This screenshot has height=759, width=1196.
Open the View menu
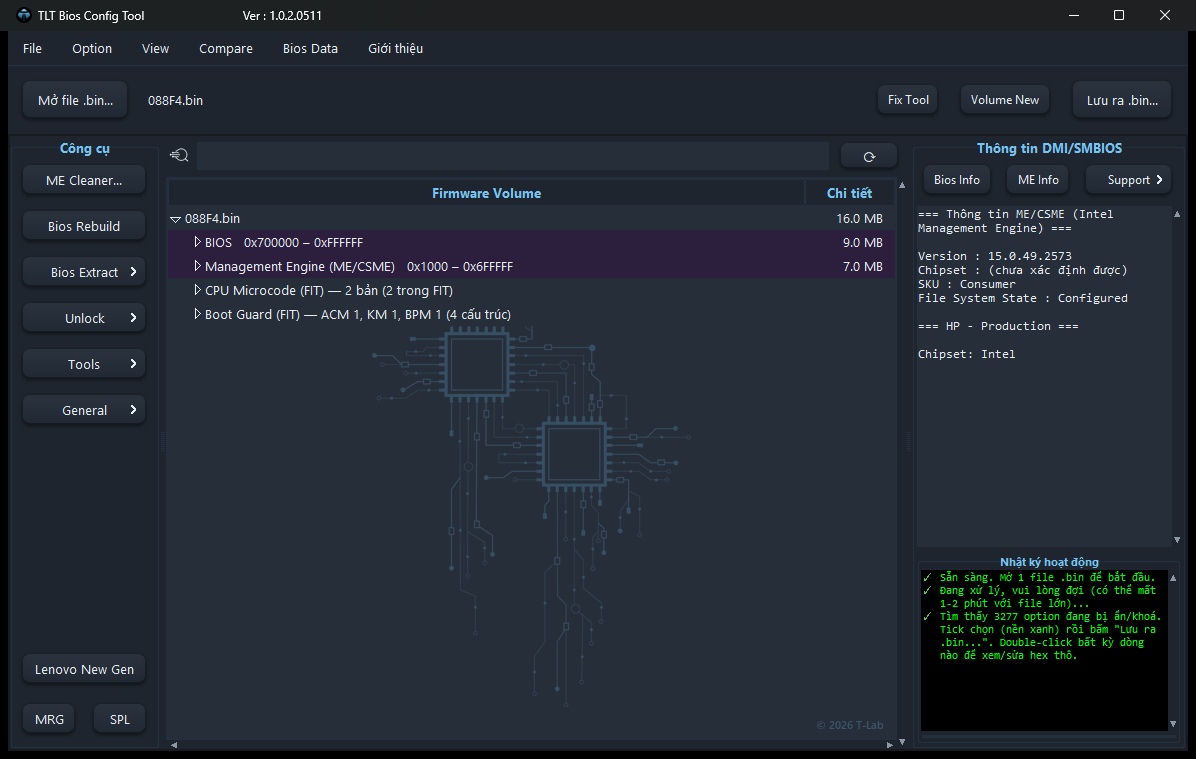tap(156, 48)
